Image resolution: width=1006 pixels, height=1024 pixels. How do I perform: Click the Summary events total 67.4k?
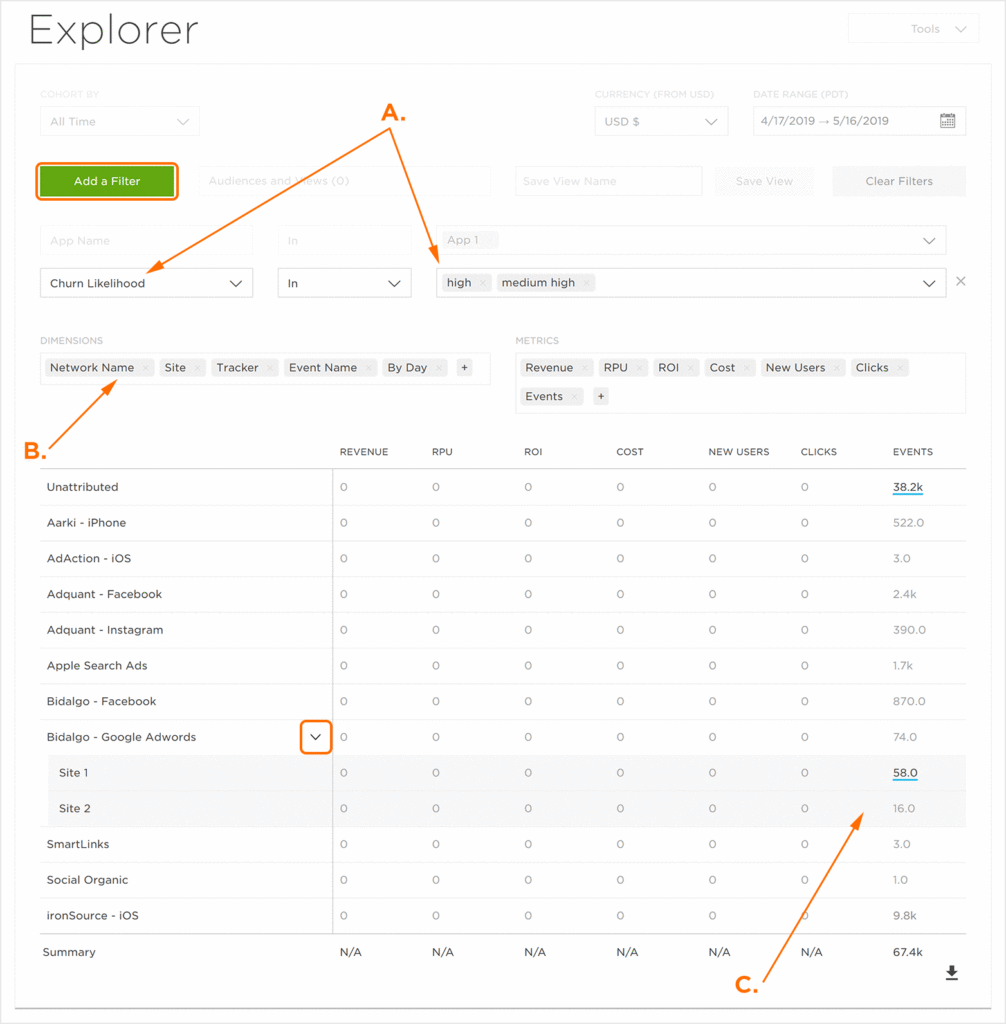point(907,952)
